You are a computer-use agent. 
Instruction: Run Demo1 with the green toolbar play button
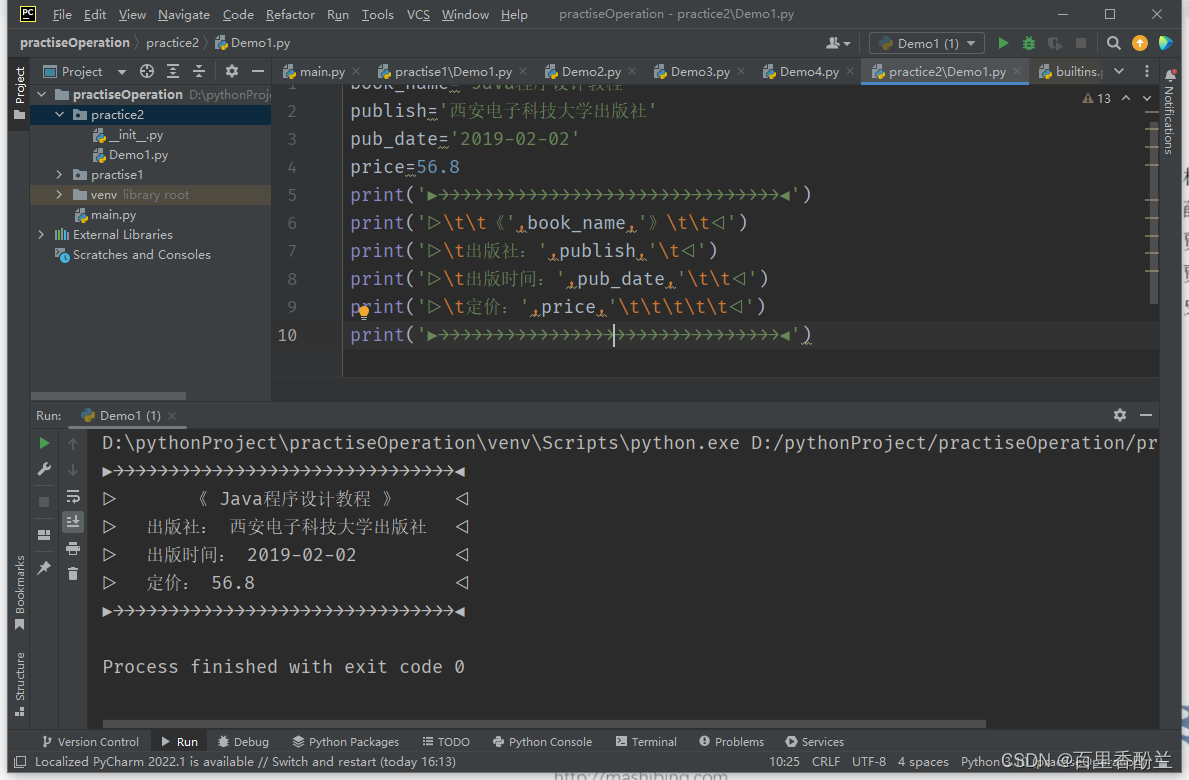coord(1003,43)
